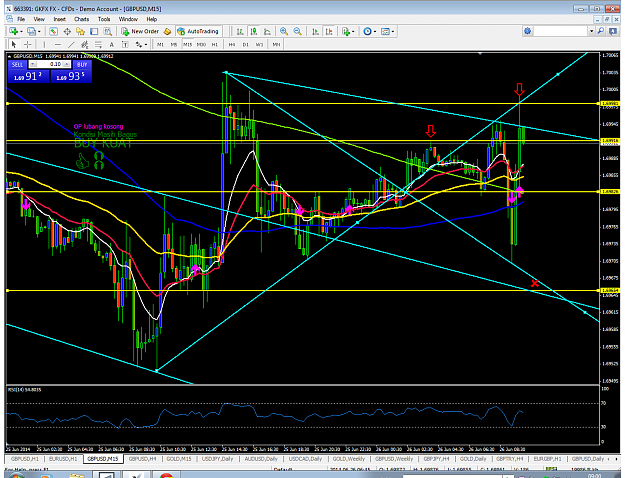Click the one-click SELL button
Image resolution: width=625 pixels, height=478 pixels.
(17, 64)
